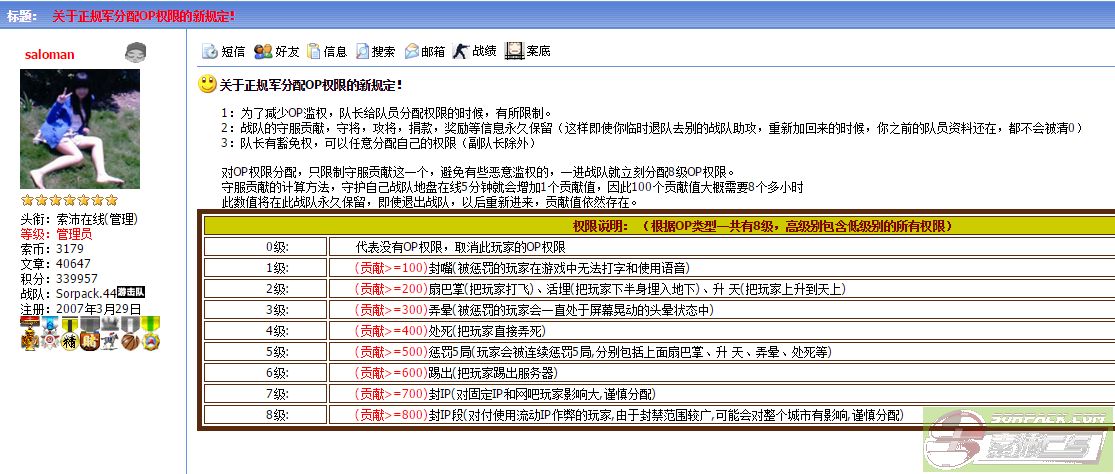Select the gold cross medal with red ribbon

click(x=29, y=341)
